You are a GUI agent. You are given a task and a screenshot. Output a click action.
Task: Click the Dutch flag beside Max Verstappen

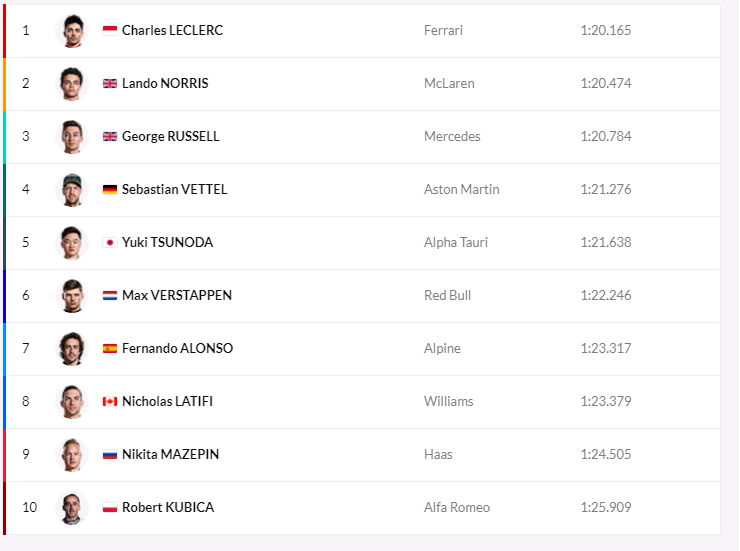[109, 295]
